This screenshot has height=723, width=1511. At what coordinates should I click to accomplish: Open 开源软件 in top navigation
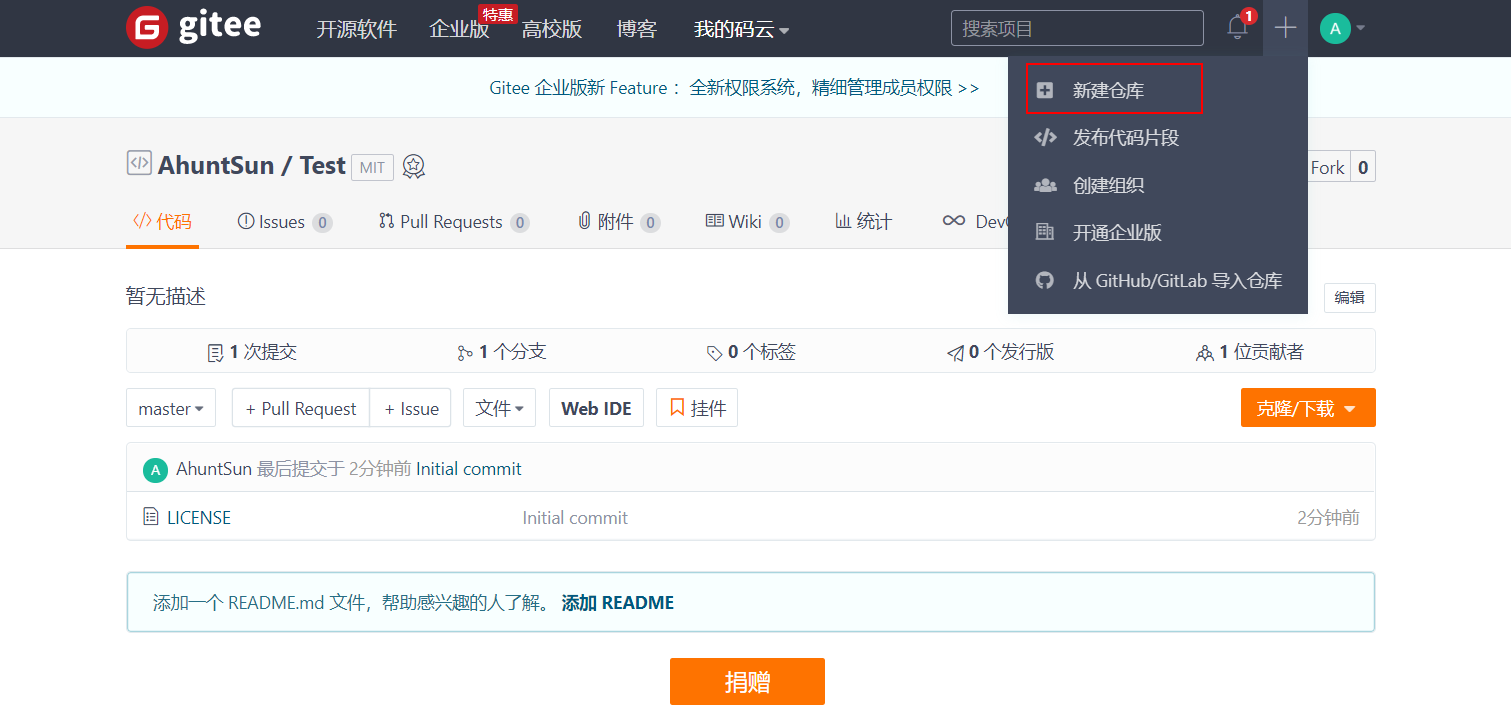(357, 29)
